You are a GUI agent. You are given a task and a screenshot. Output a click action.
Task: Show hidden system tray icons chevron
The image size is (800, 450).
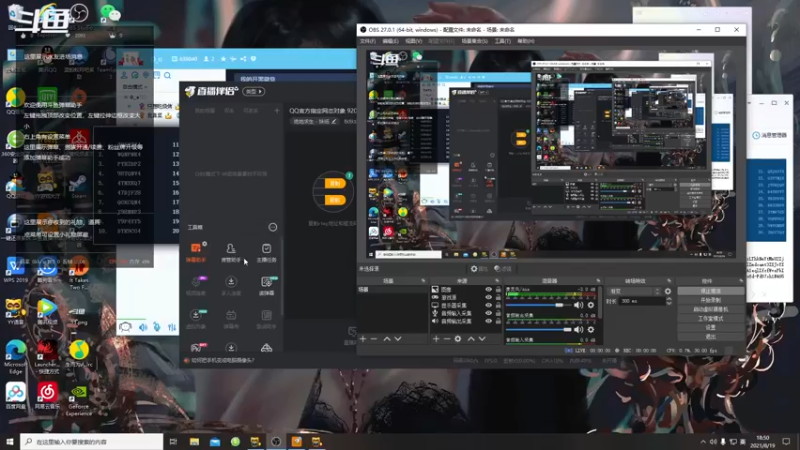click(703, 442)
